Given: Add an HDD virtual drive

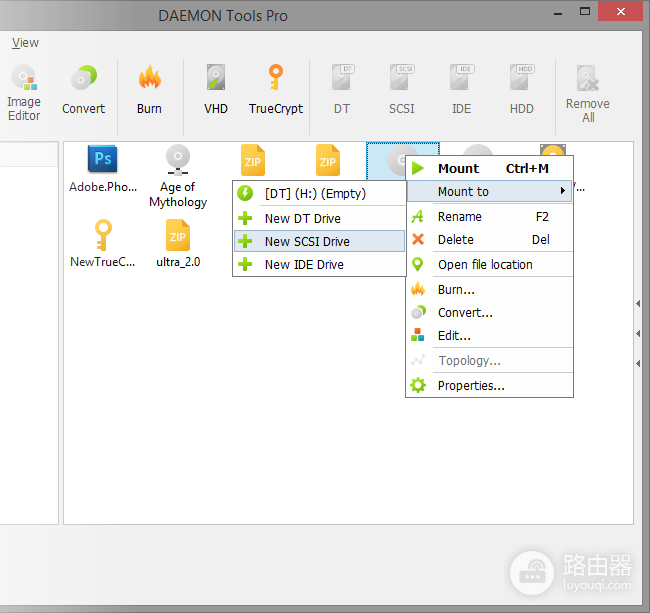Looking at the screenshot, I should coord(521,89).
